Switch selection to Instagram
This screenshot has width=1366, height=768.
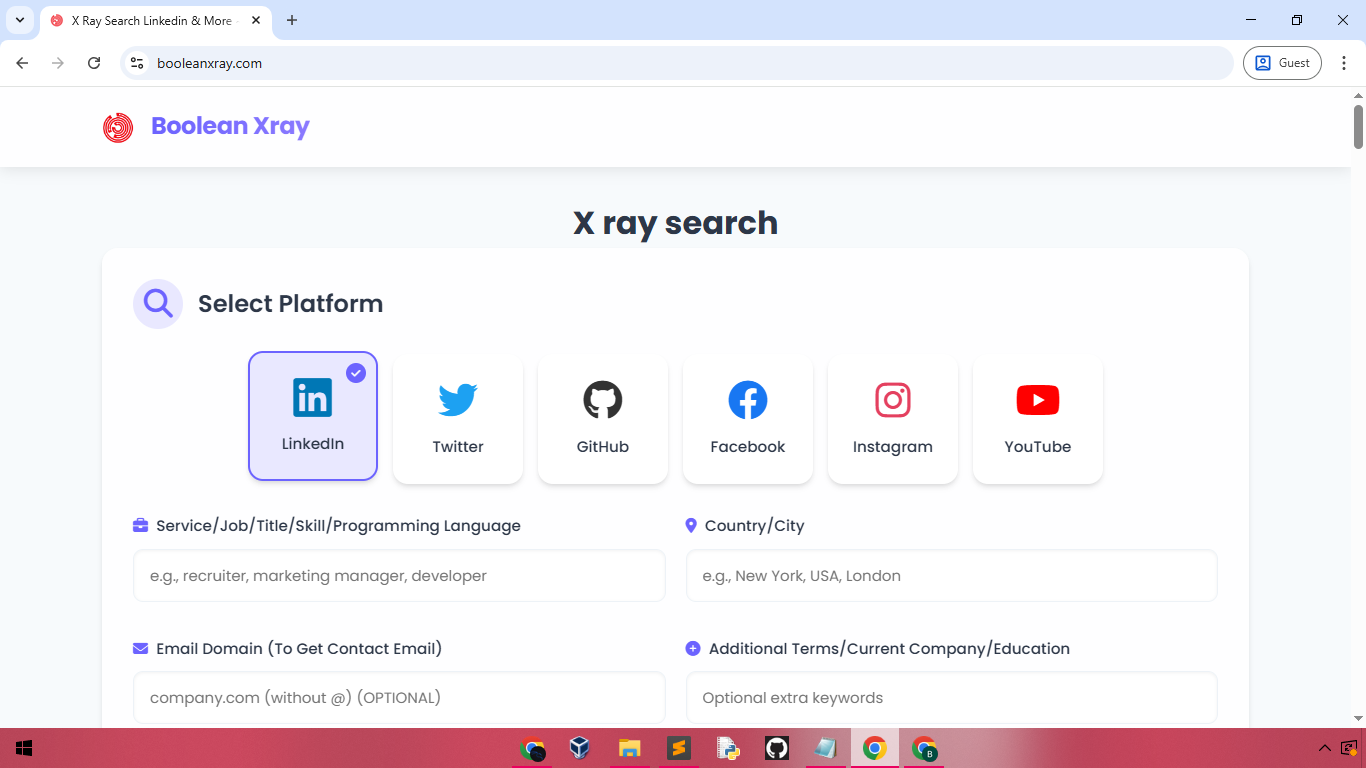(x=892, y=415)
